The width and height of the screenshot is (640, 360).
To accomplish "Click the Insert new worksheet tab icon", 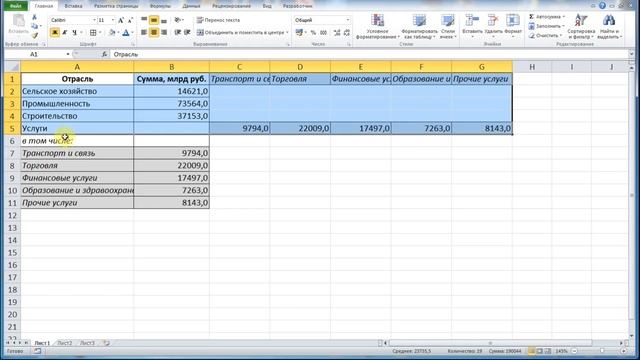I will click(x=106, y=343).
